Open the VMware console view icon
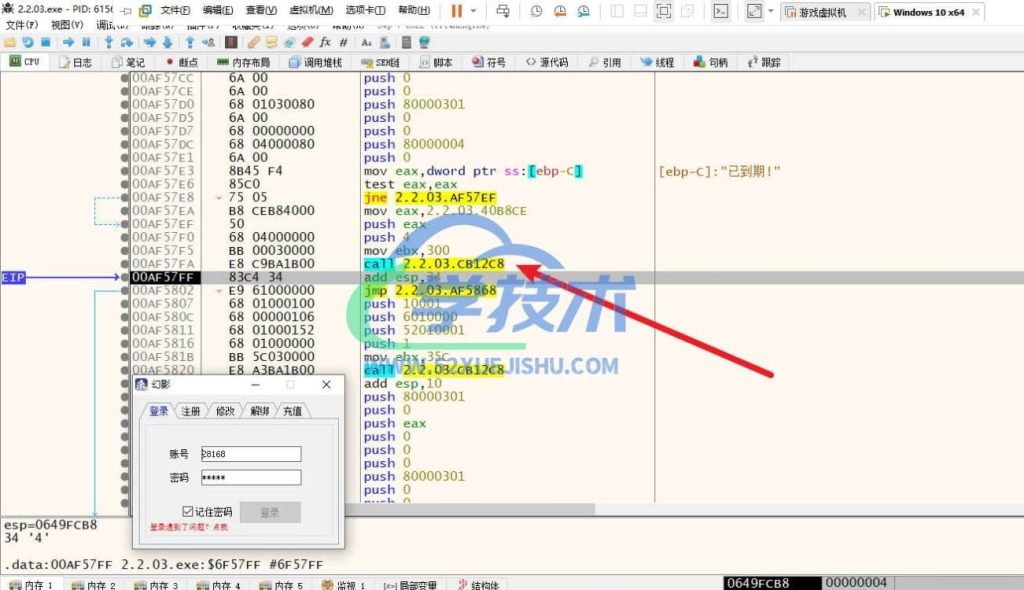Viewport: 1024px width, 590px height. (x=720, y=11)
